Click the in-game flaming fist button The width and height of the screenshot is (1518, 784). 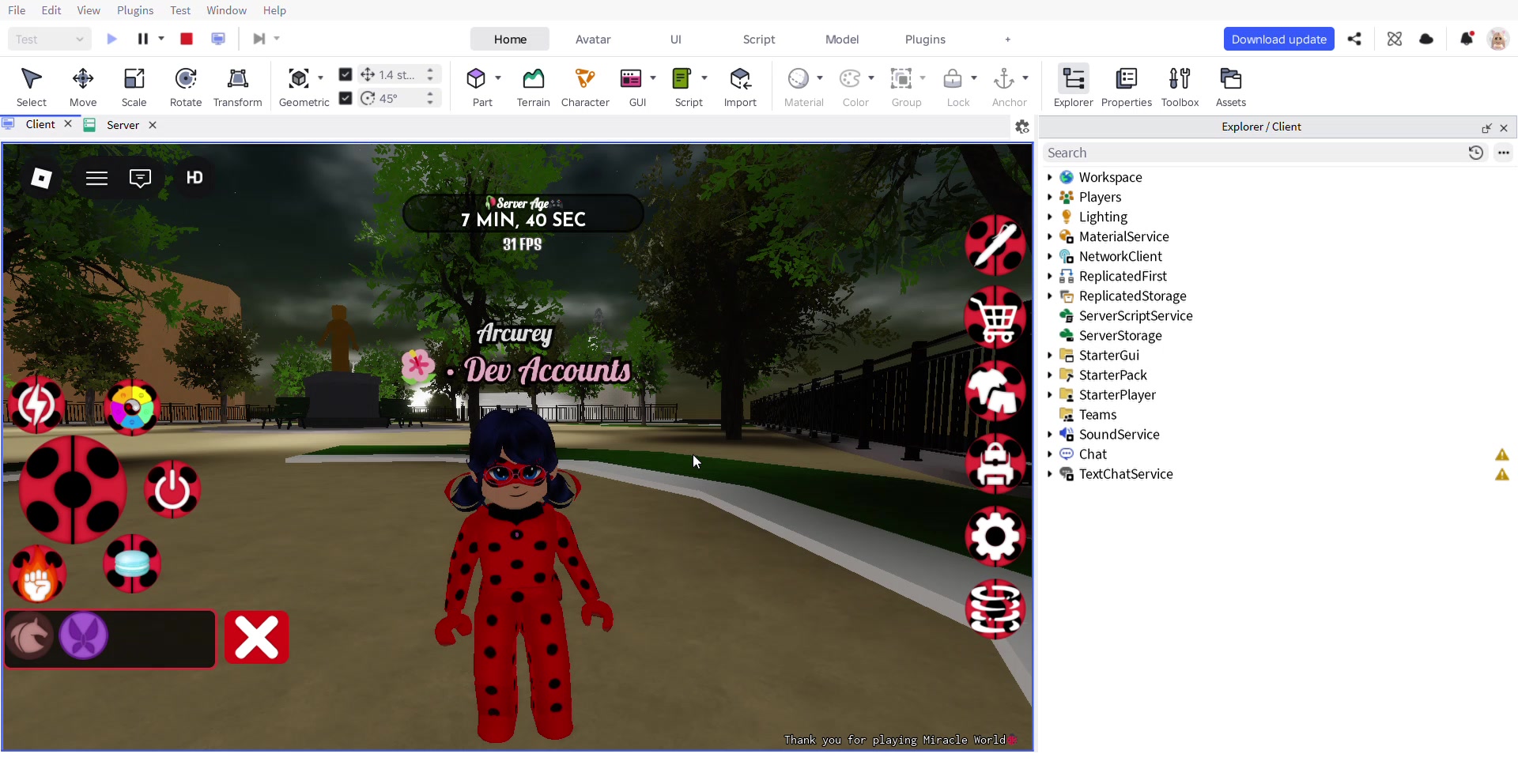[x=37, y=575]
